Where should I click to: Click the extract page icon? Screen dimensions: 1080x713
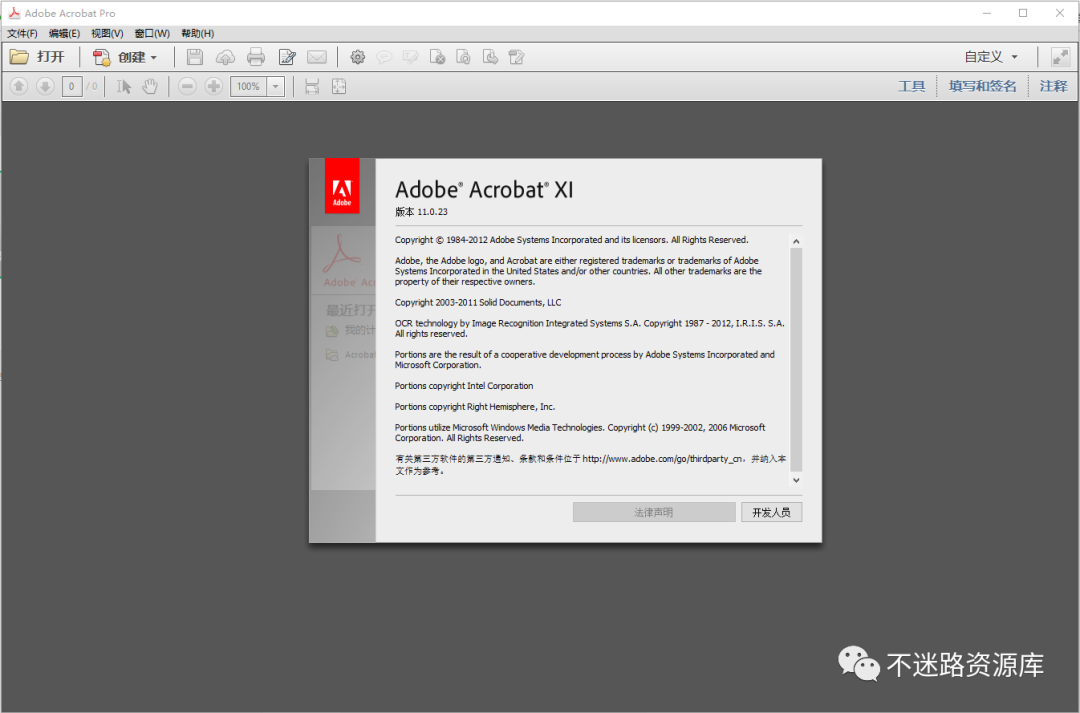tap(490, 57)
